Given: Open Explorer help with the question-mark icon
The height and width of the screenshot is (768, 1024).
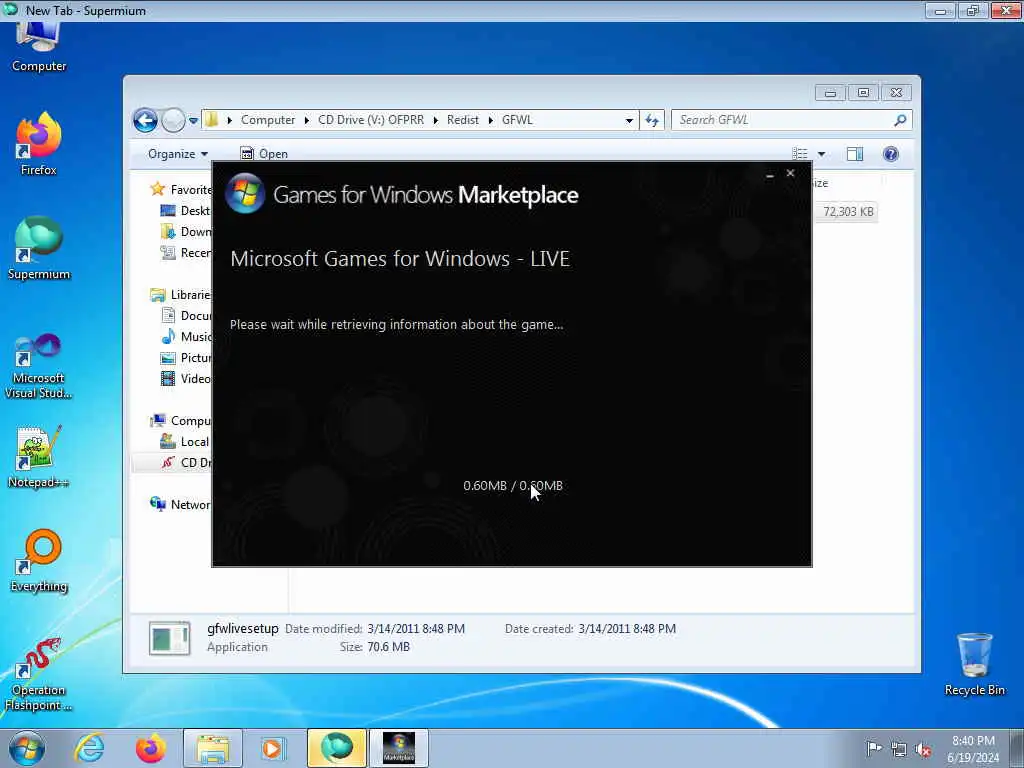Looking at the screenshot, I should pyautogui.click(x=891, y=154).
